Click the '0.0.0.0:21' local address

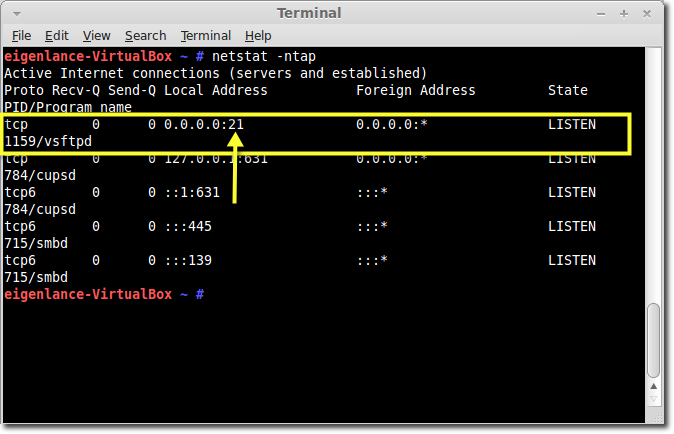pos(204,125)
